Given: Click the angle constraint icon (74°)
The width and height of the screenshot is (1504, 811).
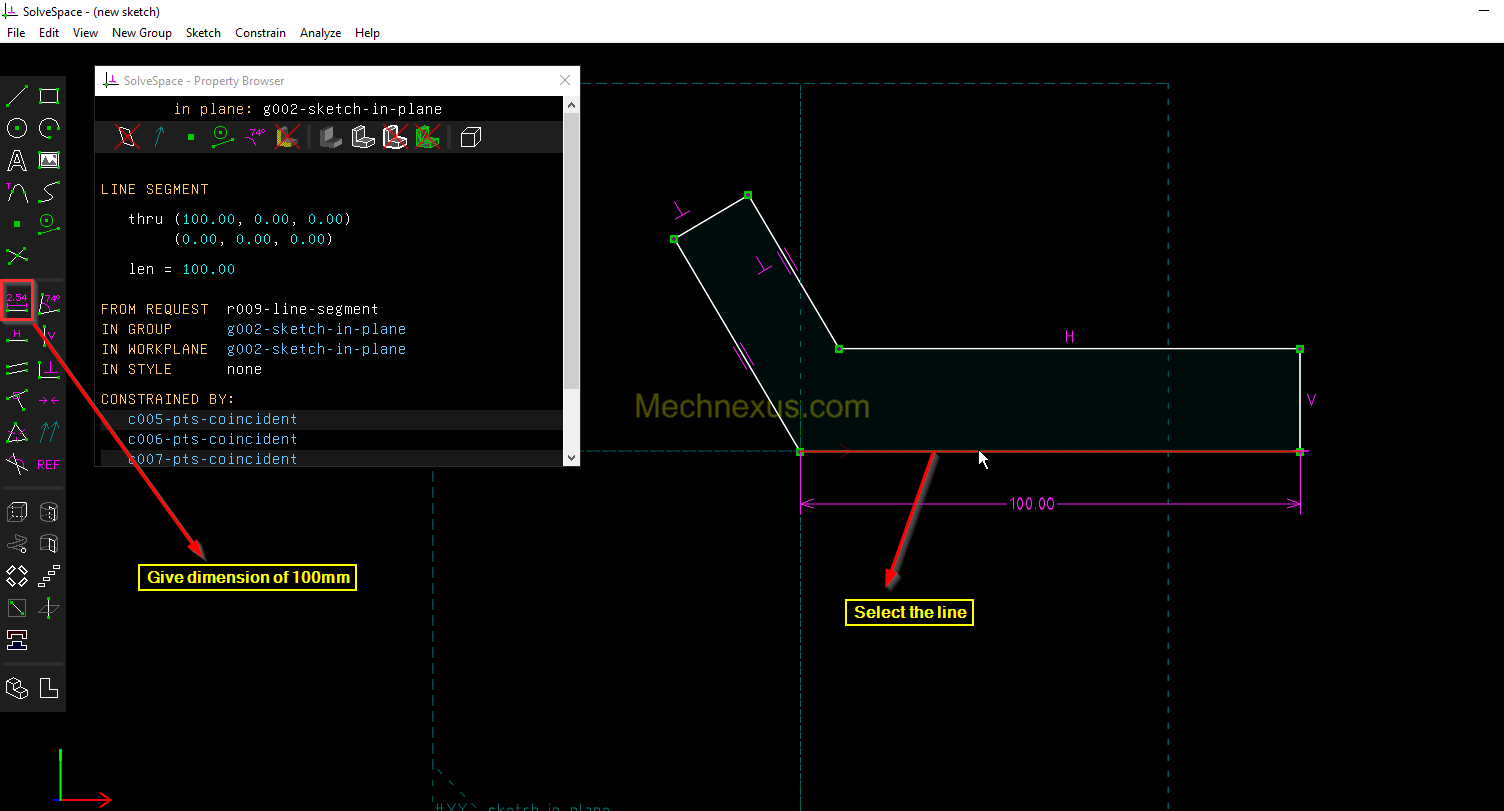Looking at the screenshot, I should (49, 303).
